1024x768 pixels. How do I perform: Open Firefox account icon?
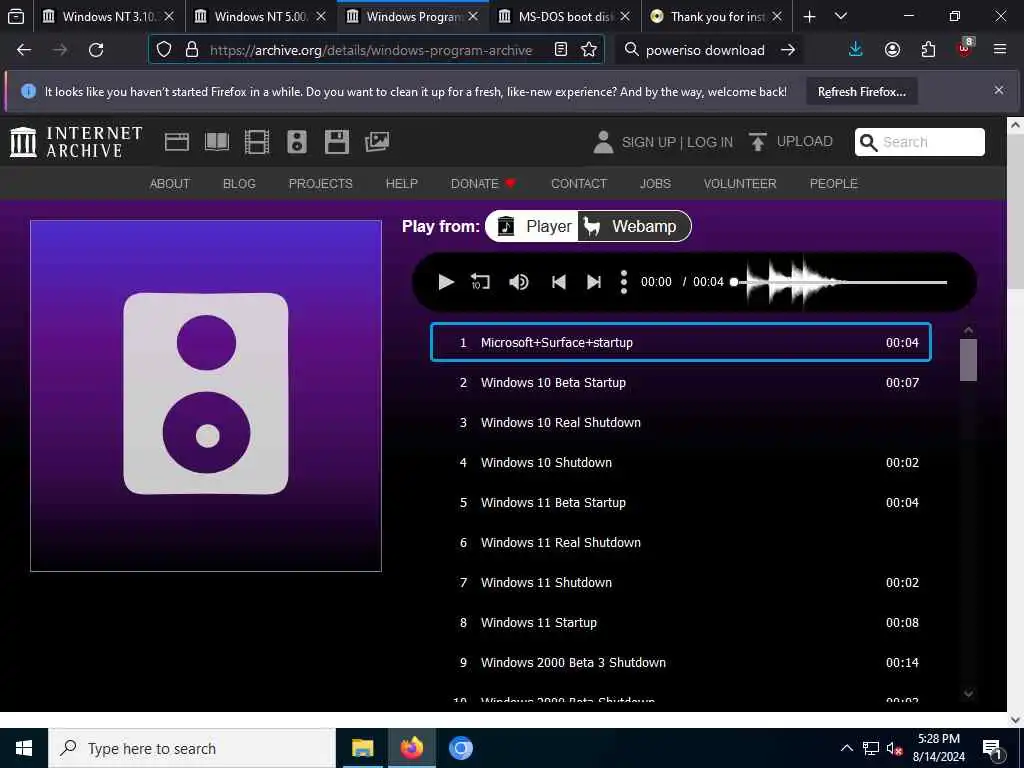[x=892, y=50]
